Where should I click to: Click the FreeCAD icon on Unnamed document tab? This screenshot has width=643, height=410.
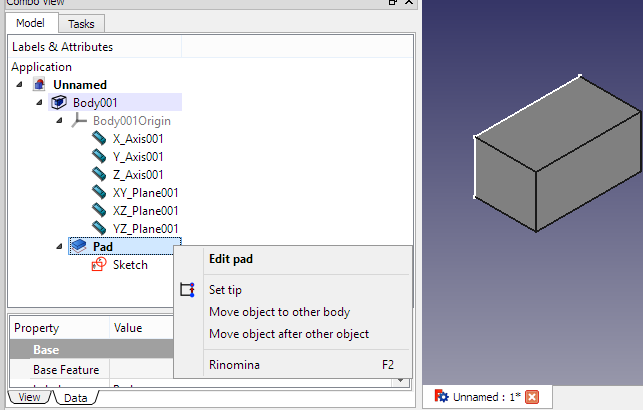tap(441, 396)
